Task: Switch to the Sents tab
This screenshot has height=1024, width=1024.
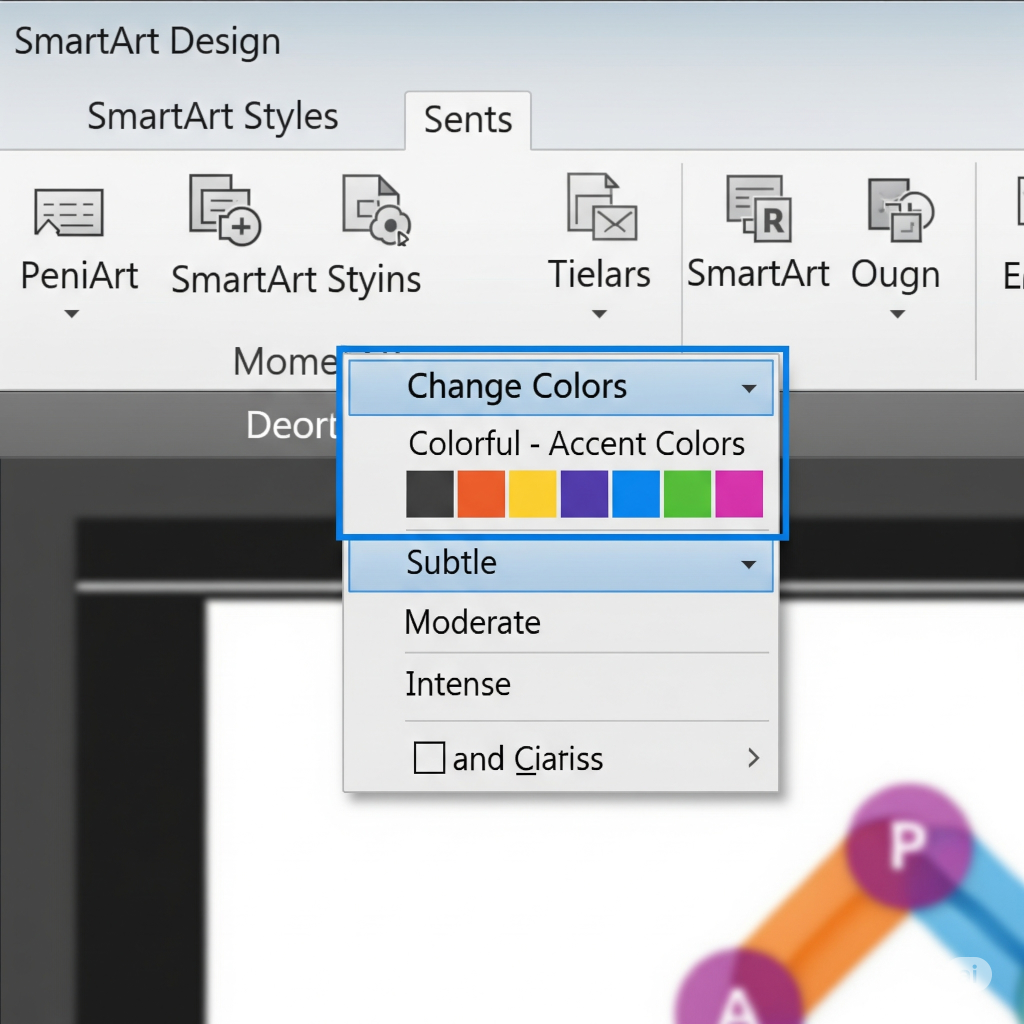Action: click(468, 120)
